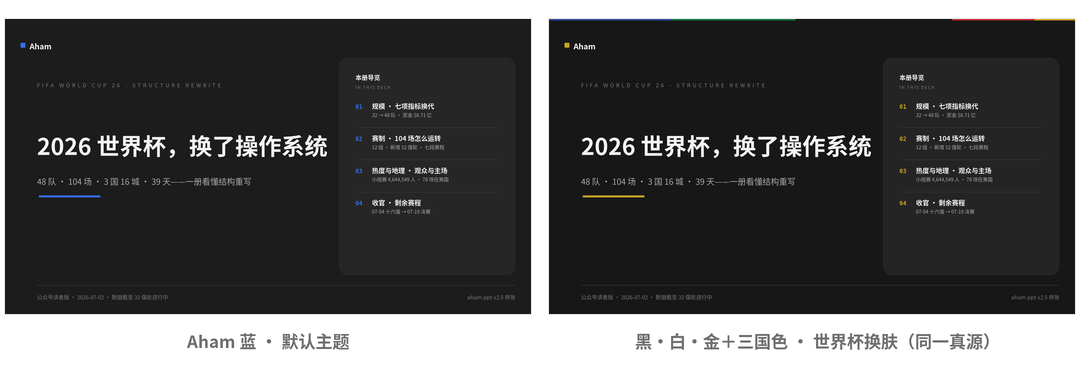Click '12 组 · 新增 32 强轮' line in left slide
1080x372 pixels.
[x=408, y=147]
